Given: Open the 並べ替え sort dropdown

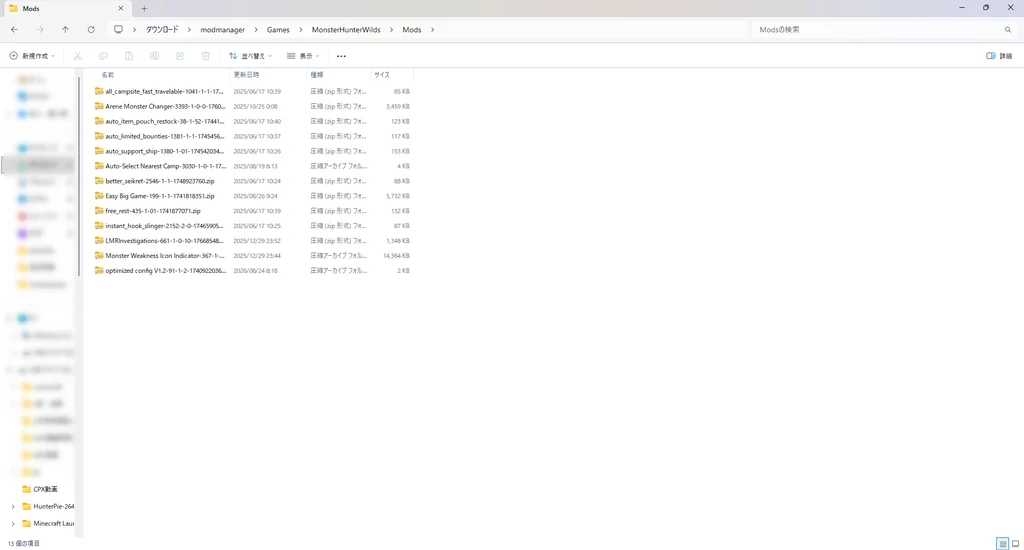Looking at the screenshot, I should pos(250,56).
